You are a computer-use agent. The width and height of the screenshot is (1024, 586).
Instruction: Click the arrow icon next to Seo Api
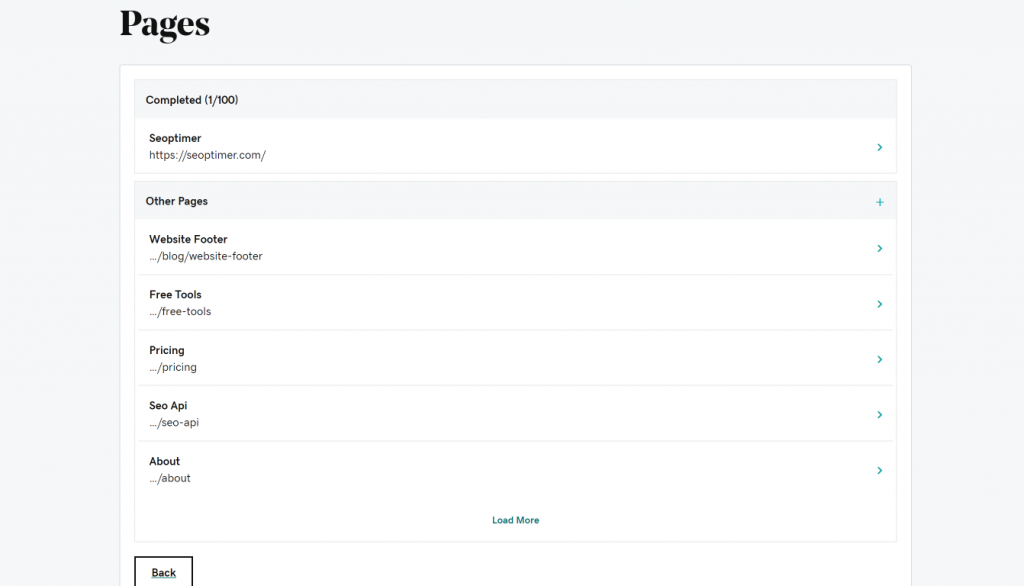(x=879, y=415)
